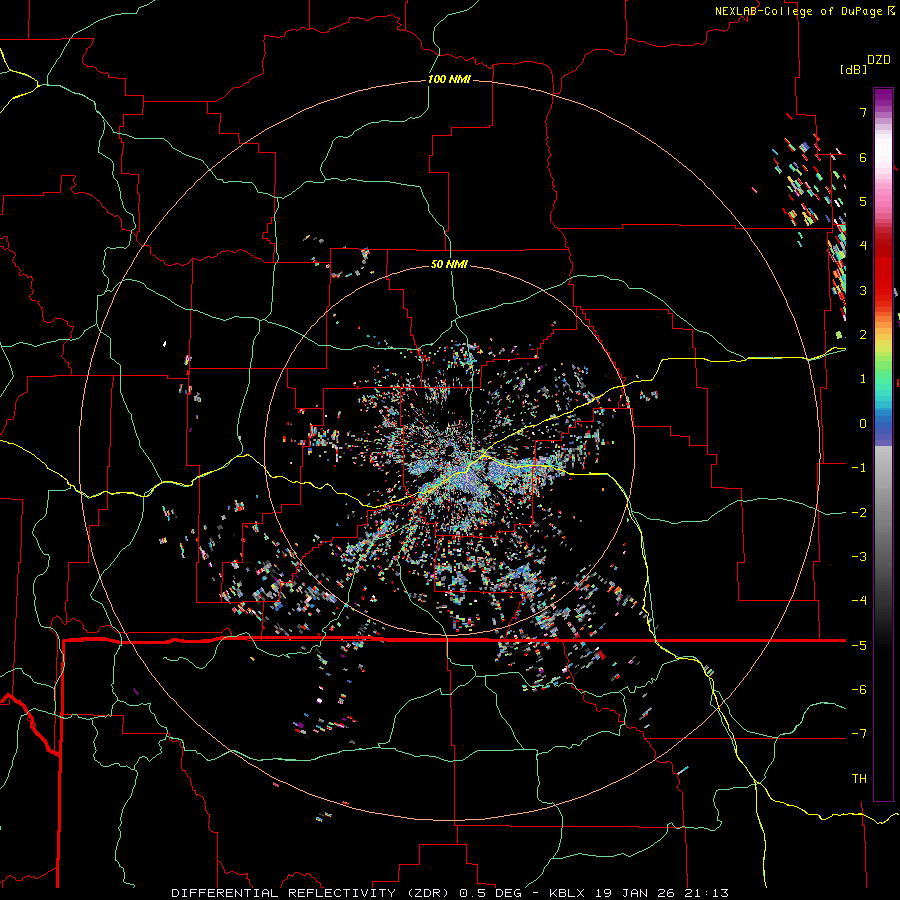The image size is (900, 900).
Task: Click the KBLX radar site identifier
Action: (567, 893)
